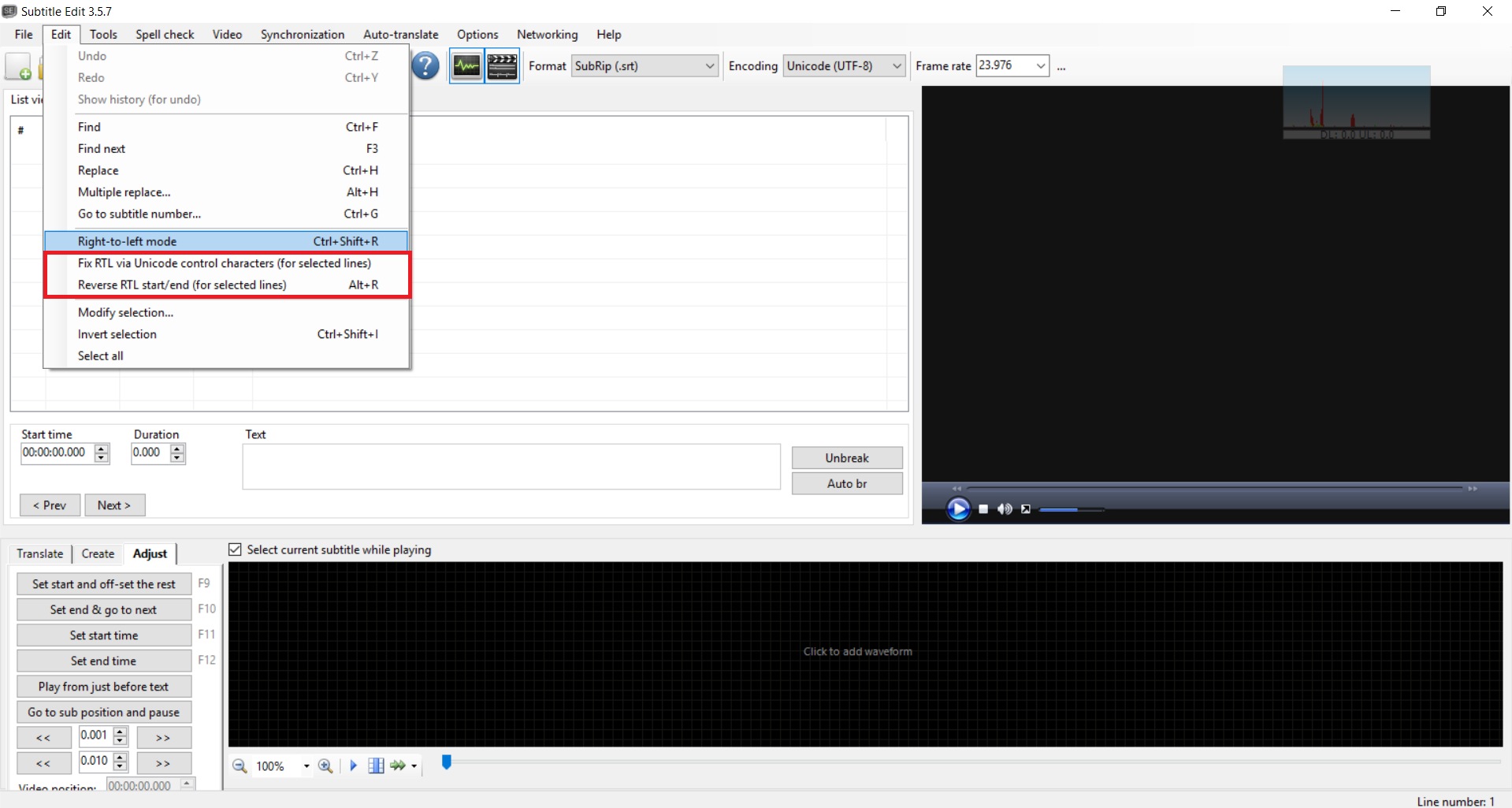Click the Unbreak button
The width and height of the screenshot is (1512, 808).
coord(846,457)
